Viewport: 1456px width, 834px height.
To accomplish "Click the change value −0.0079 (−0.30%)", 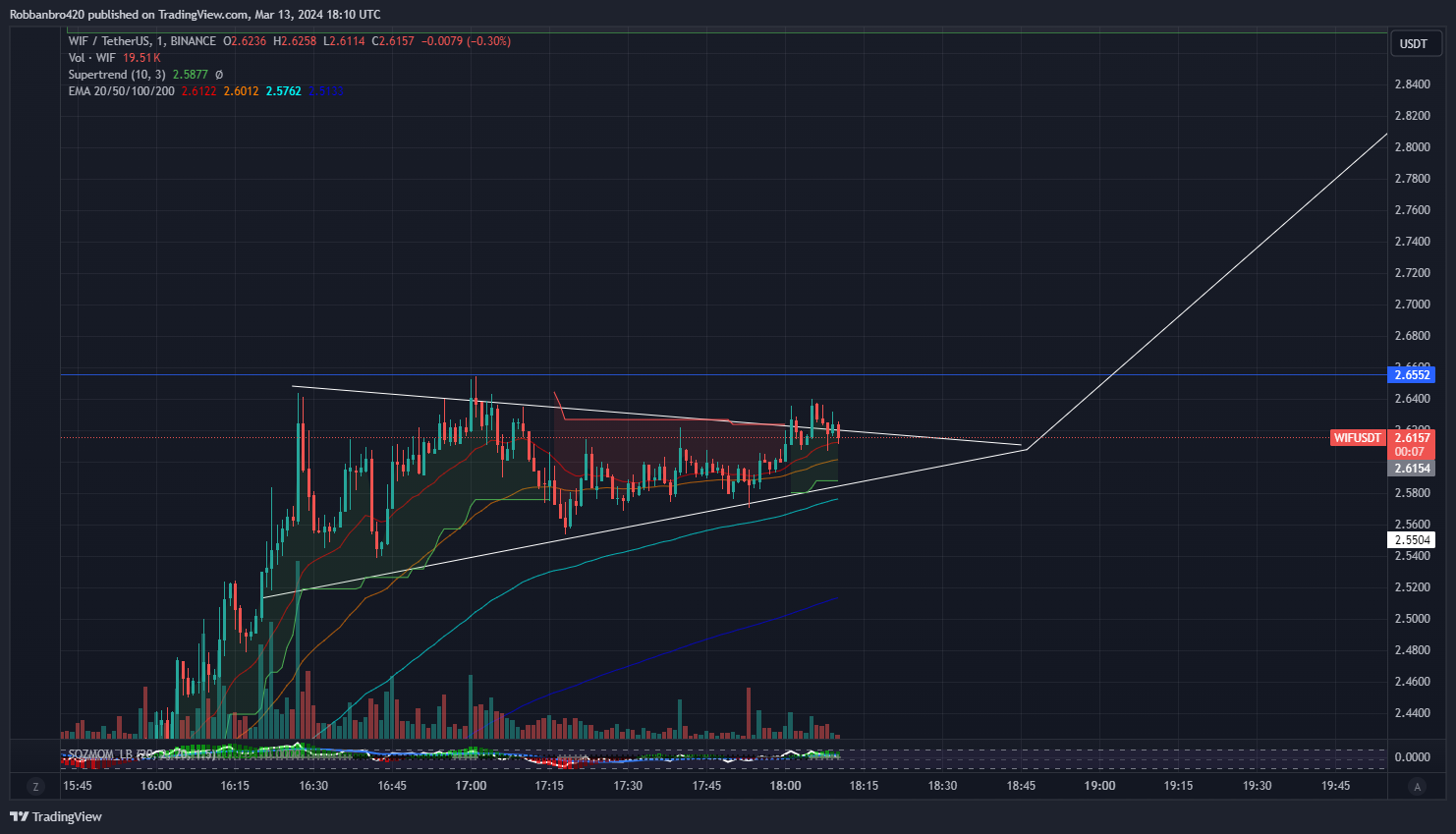I will tap(466, 41).
